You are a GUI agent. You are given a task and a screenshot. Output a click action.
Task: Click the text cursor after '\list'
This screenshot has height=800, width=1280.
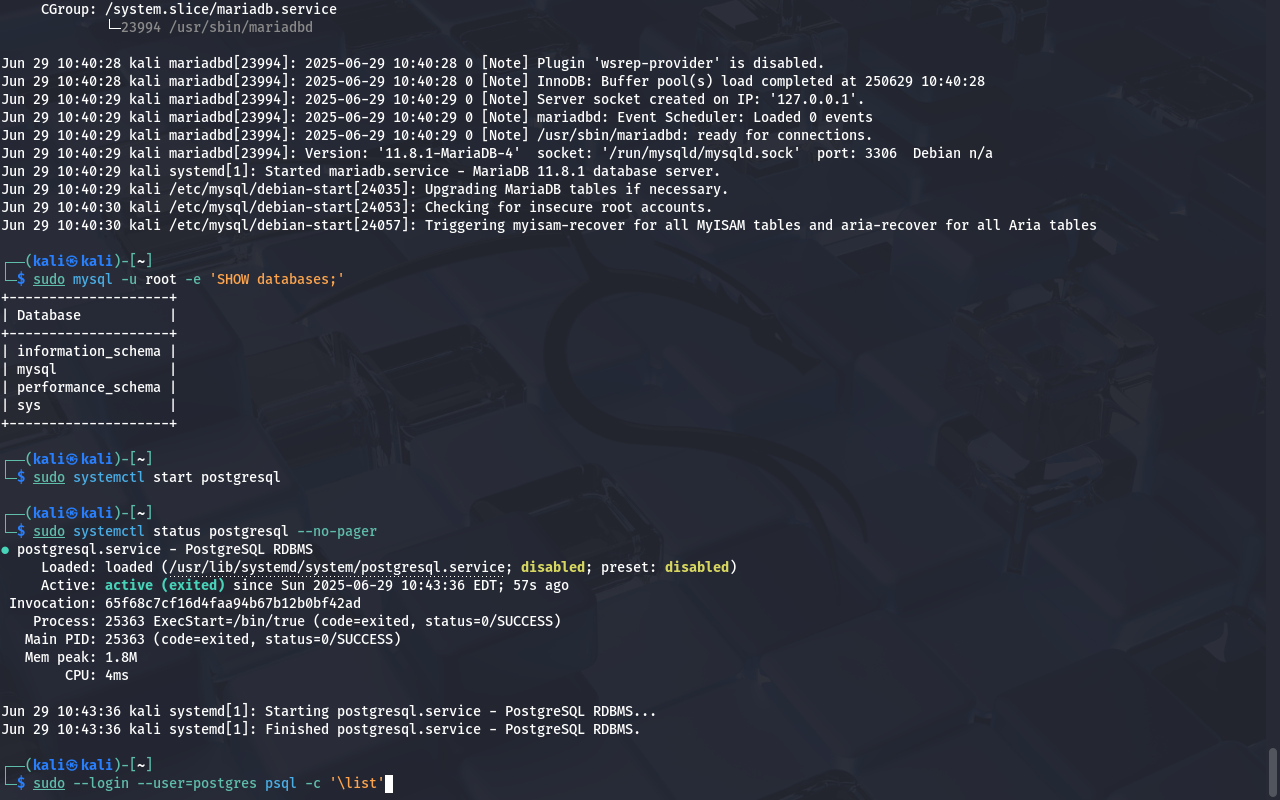pyautogui.click(x=389, y=783)
